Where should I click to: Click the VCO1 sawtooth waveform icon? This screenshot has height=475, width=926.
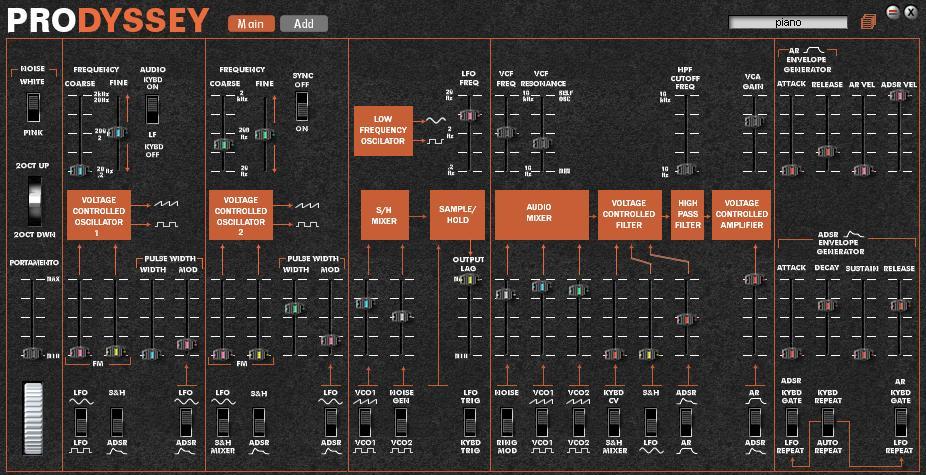[166, 205]
